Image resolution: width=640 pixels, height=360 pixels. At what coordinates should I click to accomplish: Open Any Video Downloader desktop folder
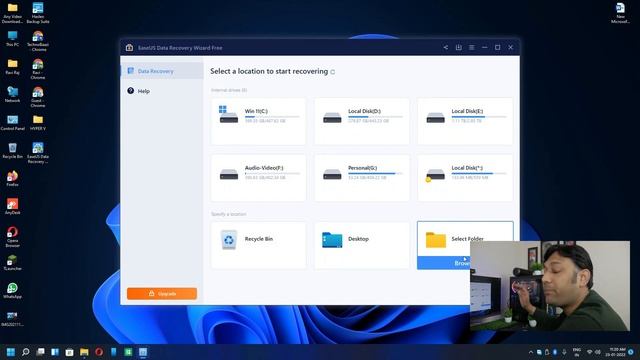click(x=12, y=13)
